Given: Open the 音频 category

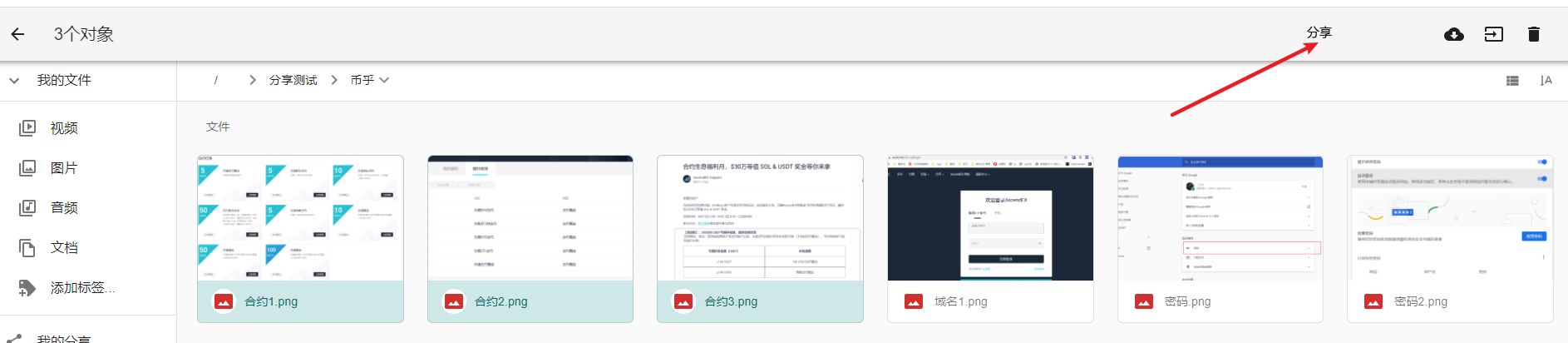Looking at the screenshot, I should click(64, 208).
